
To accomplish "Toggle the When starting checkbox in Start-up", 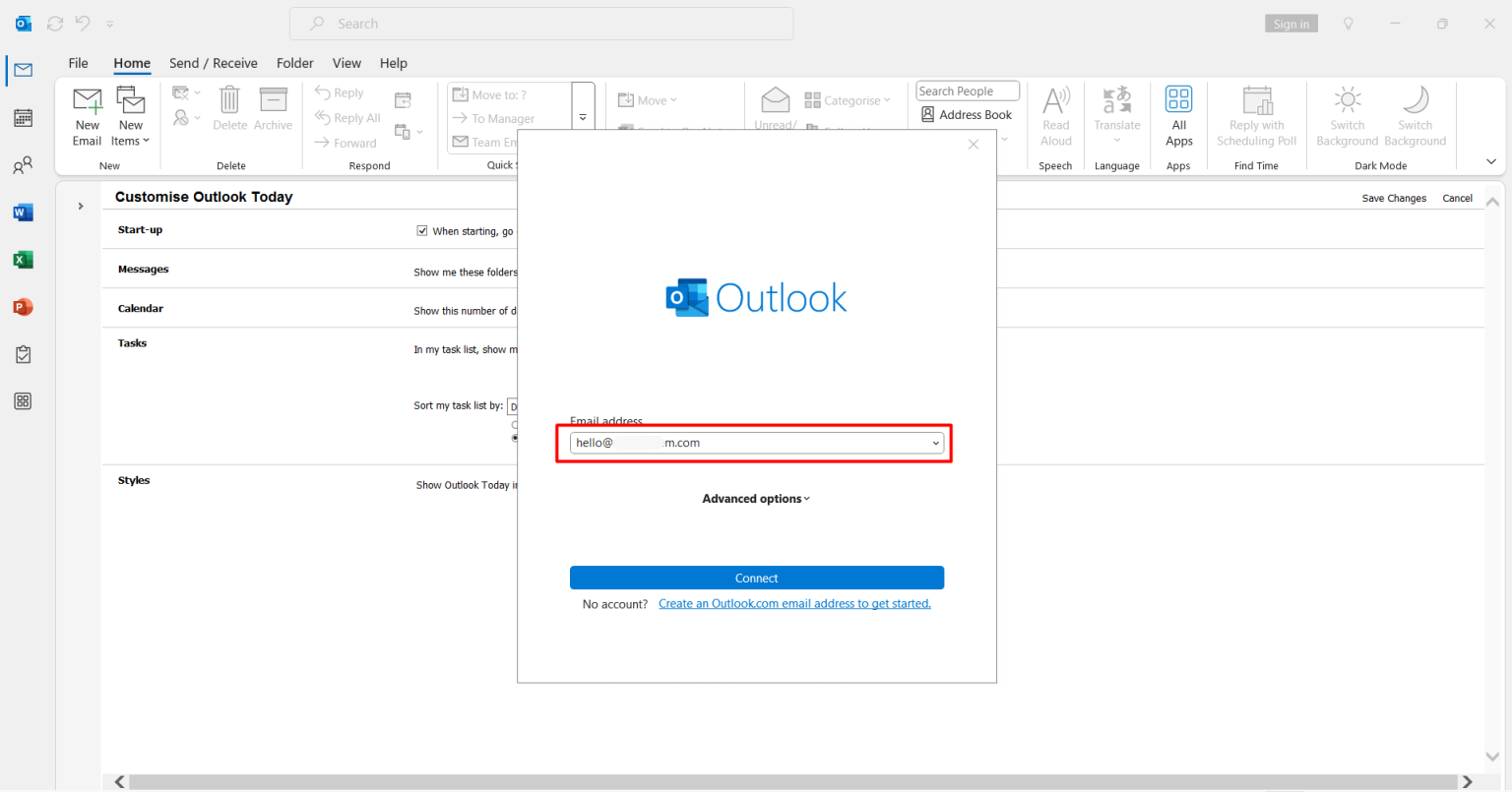I will [422, 230].
